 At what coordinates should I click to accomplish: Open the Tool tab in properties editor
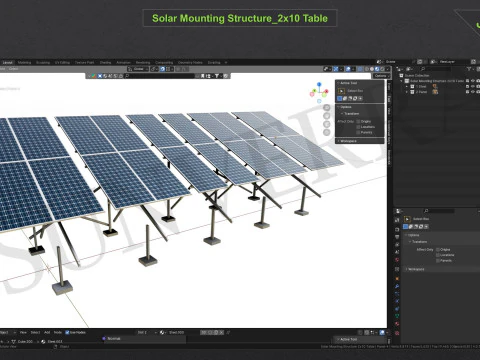point(397,220)
